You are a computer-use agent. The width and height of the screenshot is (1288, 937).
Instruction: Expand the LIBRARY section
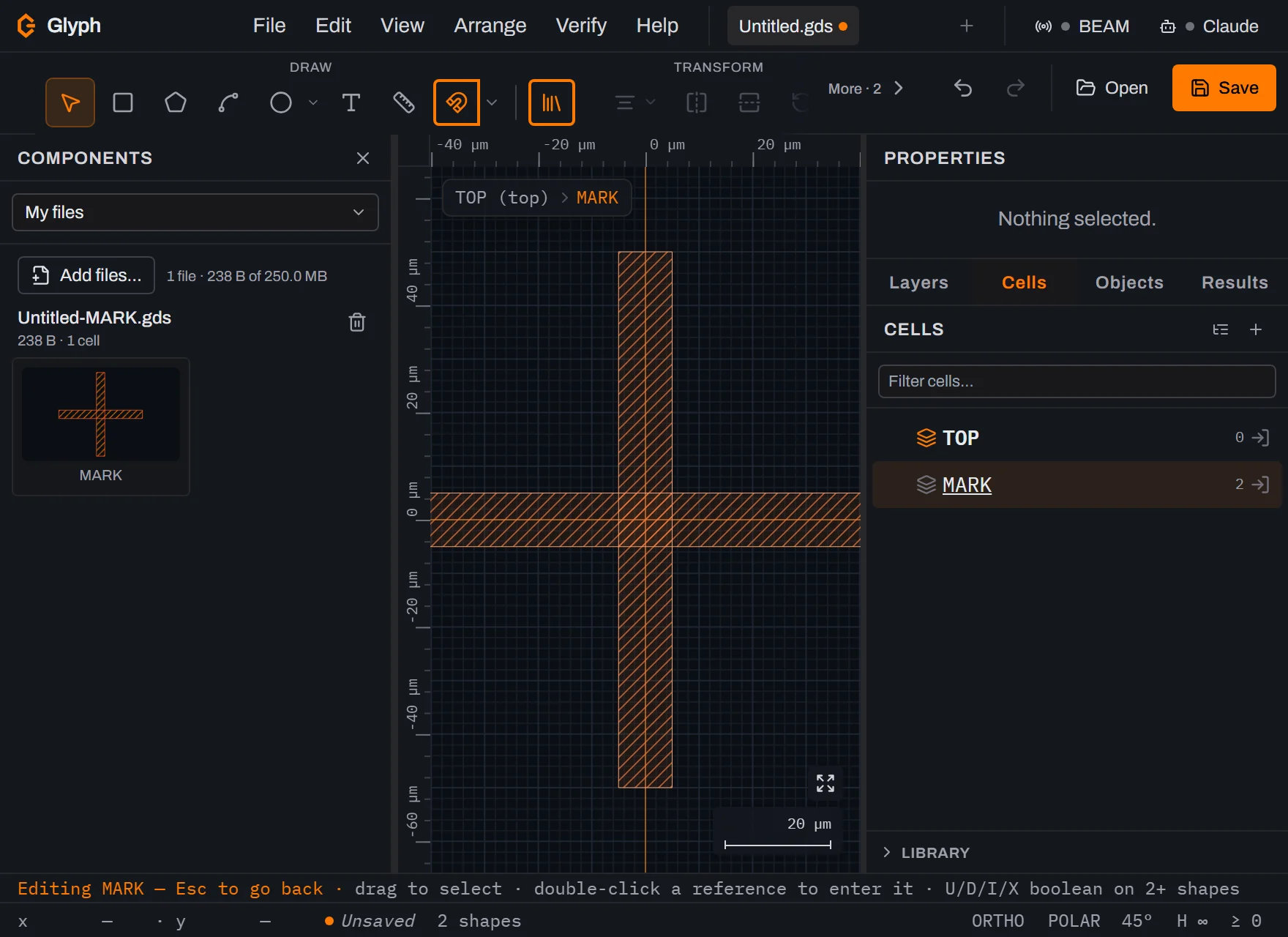click(x=926, y=853)
